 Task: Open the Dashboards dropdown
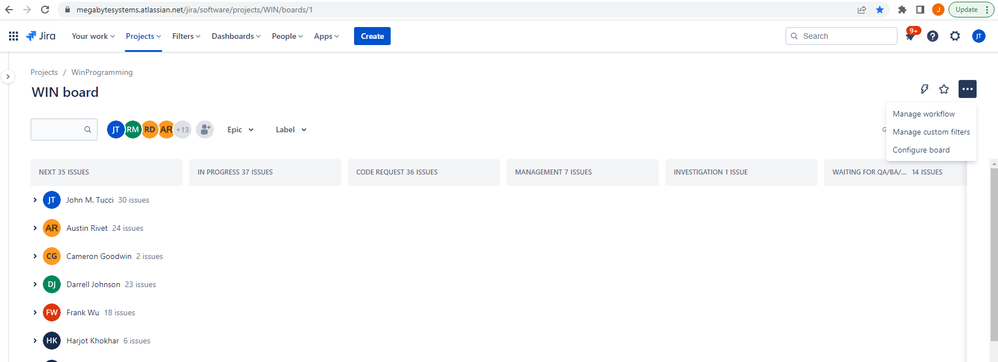pyautogui.click(x=236, y=36)
